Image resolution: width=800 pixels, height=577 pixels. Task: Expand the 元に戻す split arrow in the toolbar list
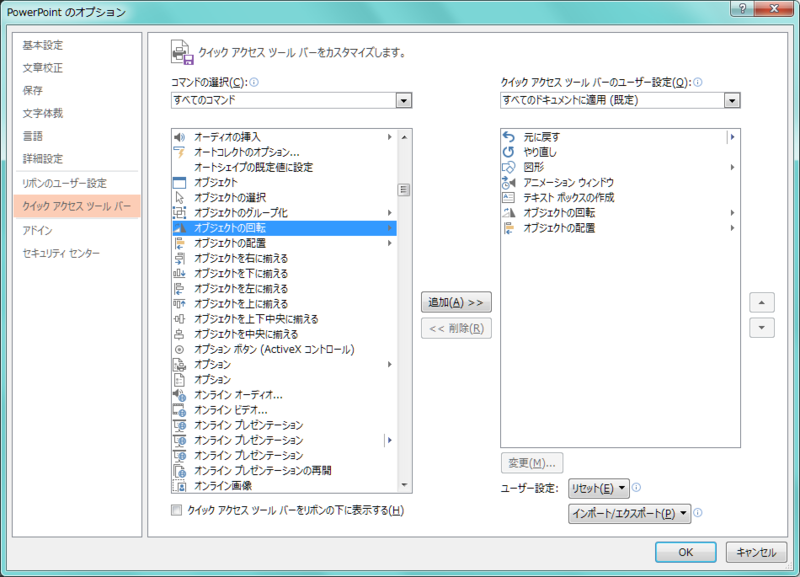click(x=732, y=137)
